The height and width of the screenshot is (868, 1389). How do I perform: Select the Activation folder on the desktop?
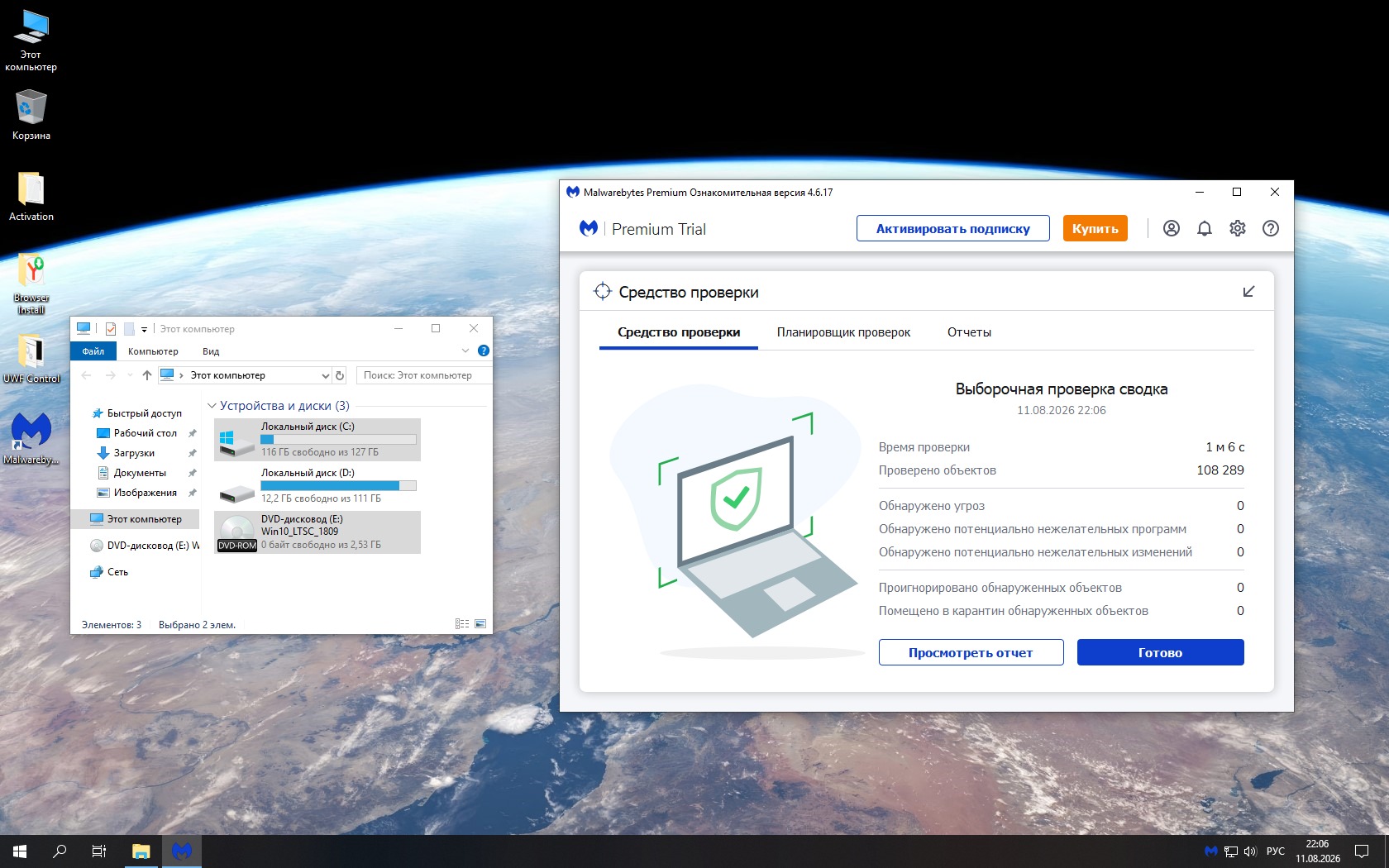point(31,197)
